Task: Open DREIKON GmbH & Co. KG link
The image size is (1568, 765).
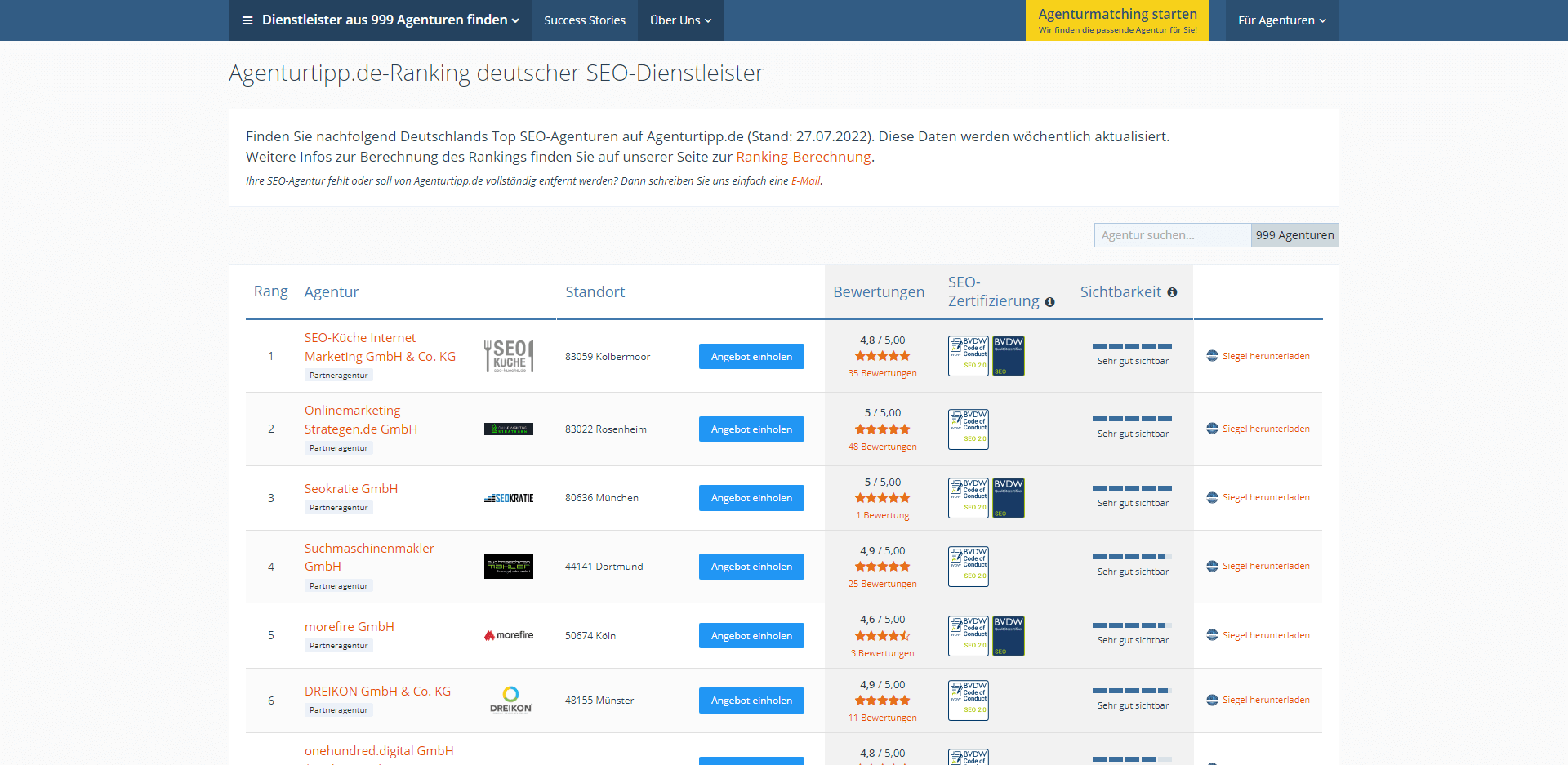Action: click(x=377, y=691)
